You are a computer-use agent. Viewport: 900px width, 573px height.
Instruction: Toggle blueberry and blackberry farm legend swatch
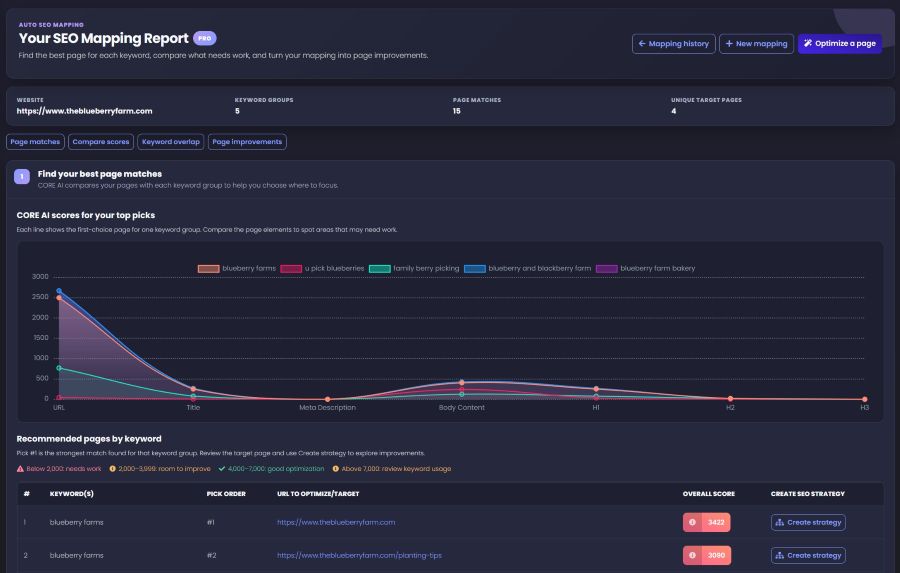[475, 269]
